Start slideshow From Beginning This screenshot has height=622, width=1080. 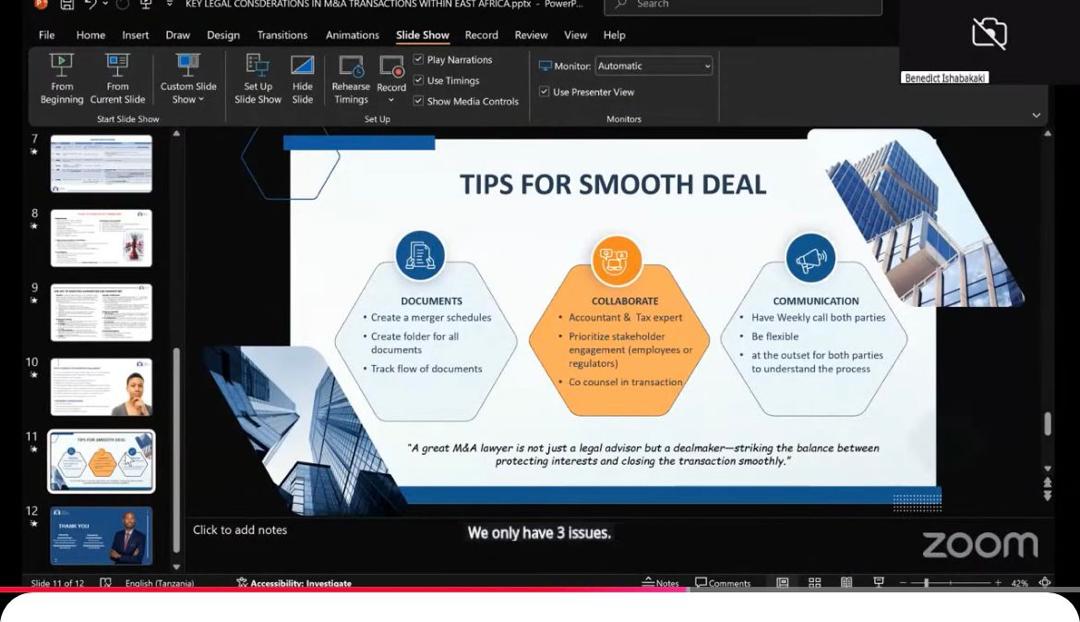62,78
